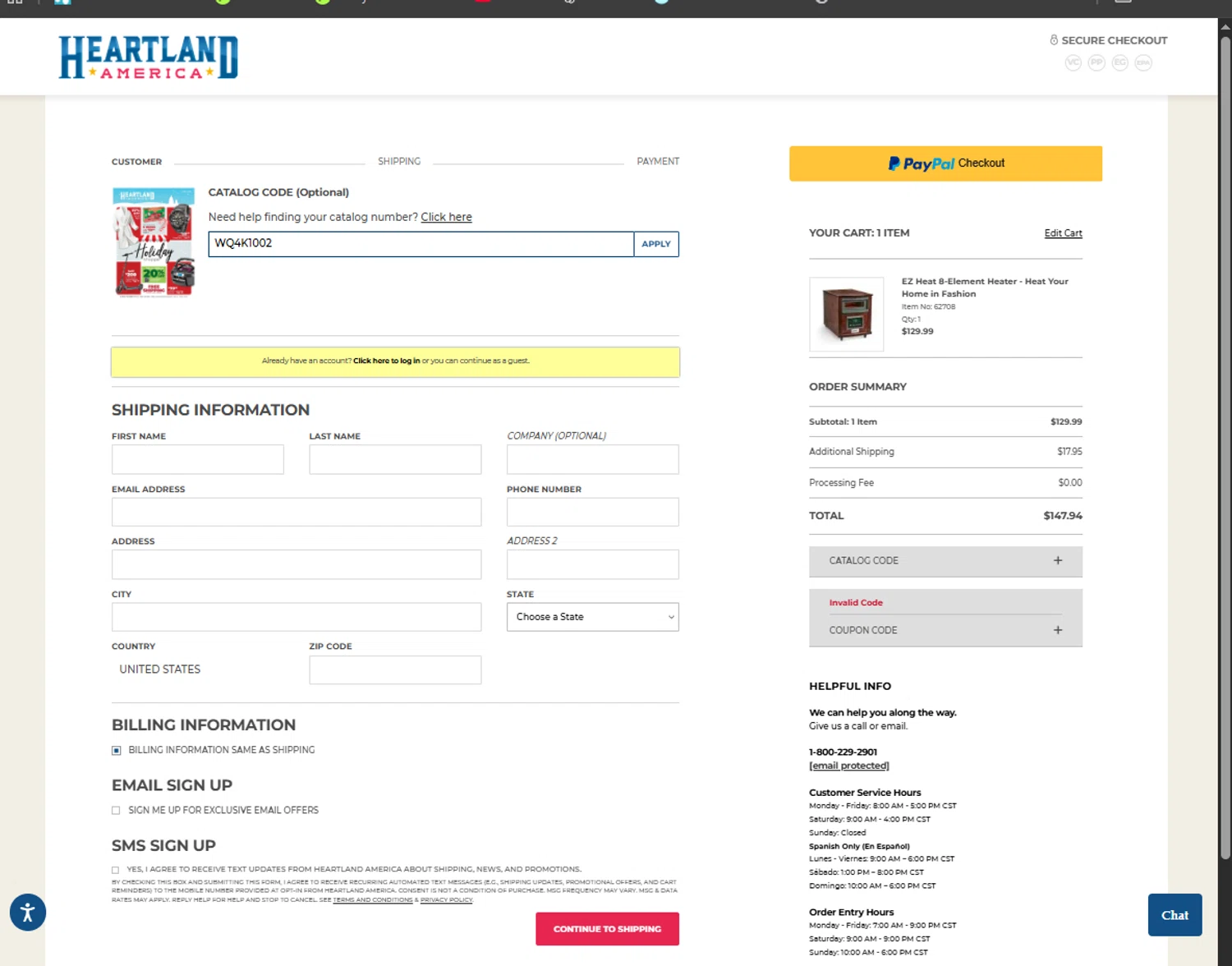Image resolution: width=1232 pixels, height=966 pixels.
Task: Click the Address field
Action: coord(297,564)
